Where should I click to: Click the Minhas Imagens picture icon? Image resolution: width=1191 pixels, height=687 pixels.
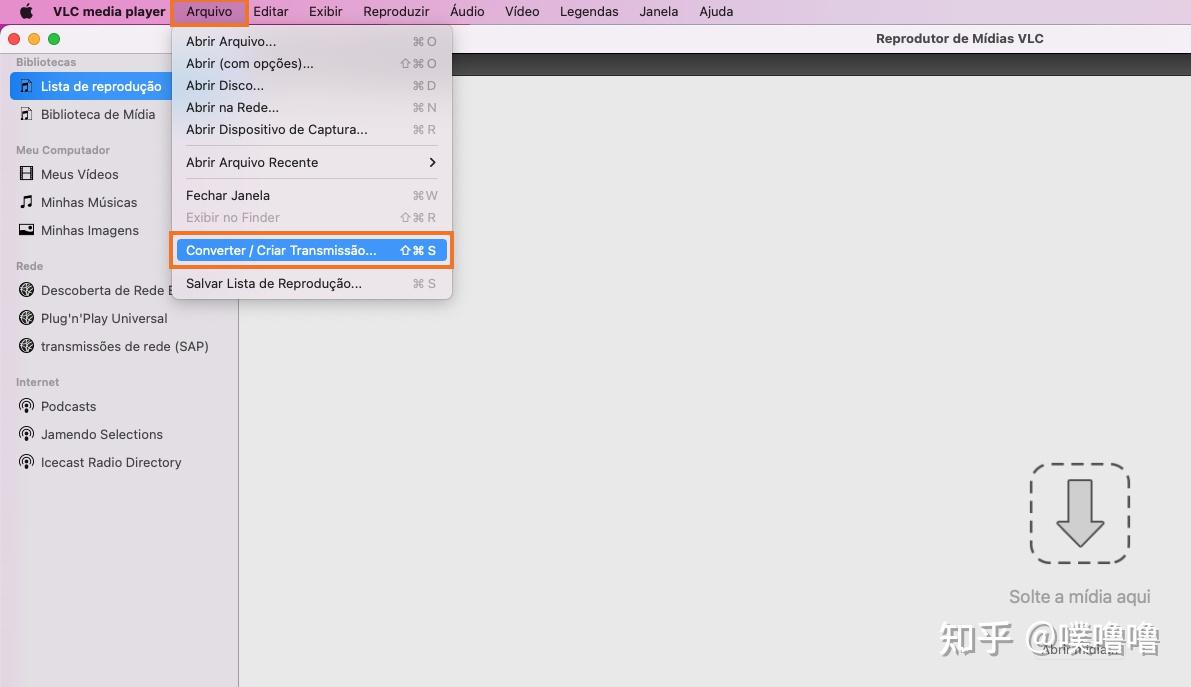(26, 230)
